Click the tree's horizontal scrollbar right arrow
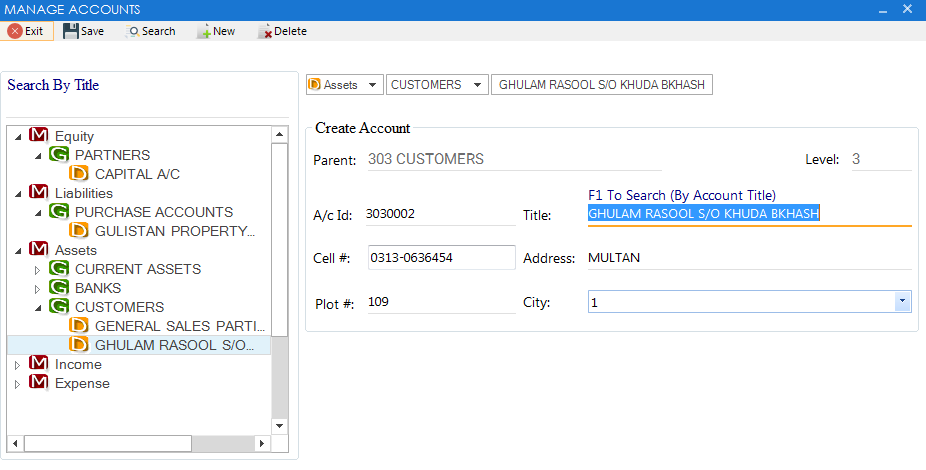 point(262,443)
